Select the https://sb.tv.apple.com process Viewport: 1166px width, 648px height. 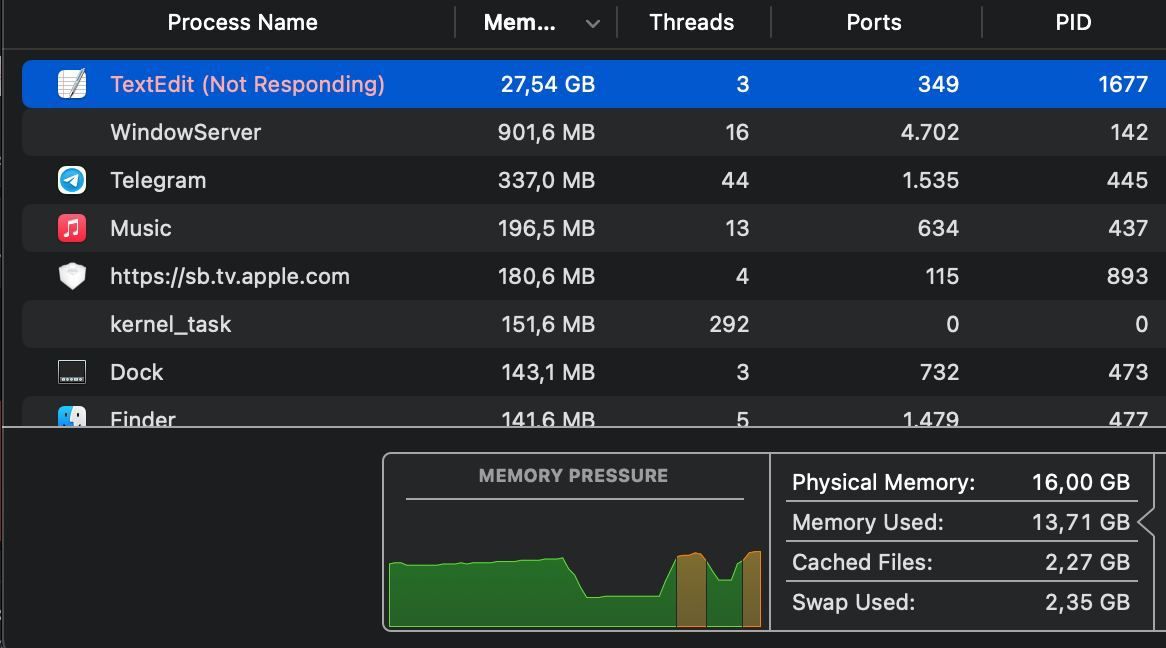point(230,276)
